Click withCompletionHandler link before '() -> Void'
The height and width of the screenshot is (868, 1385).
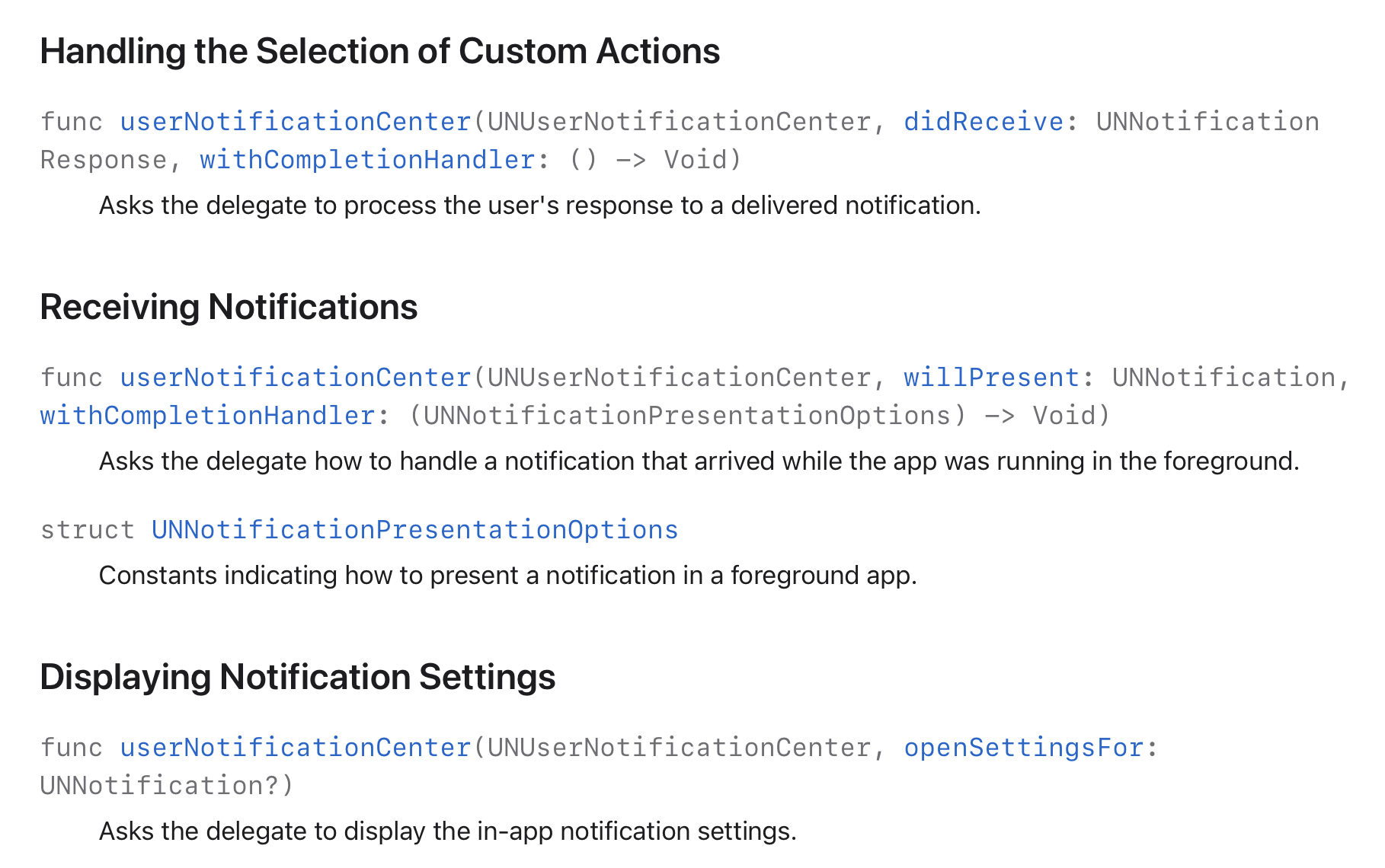(367, 160)
